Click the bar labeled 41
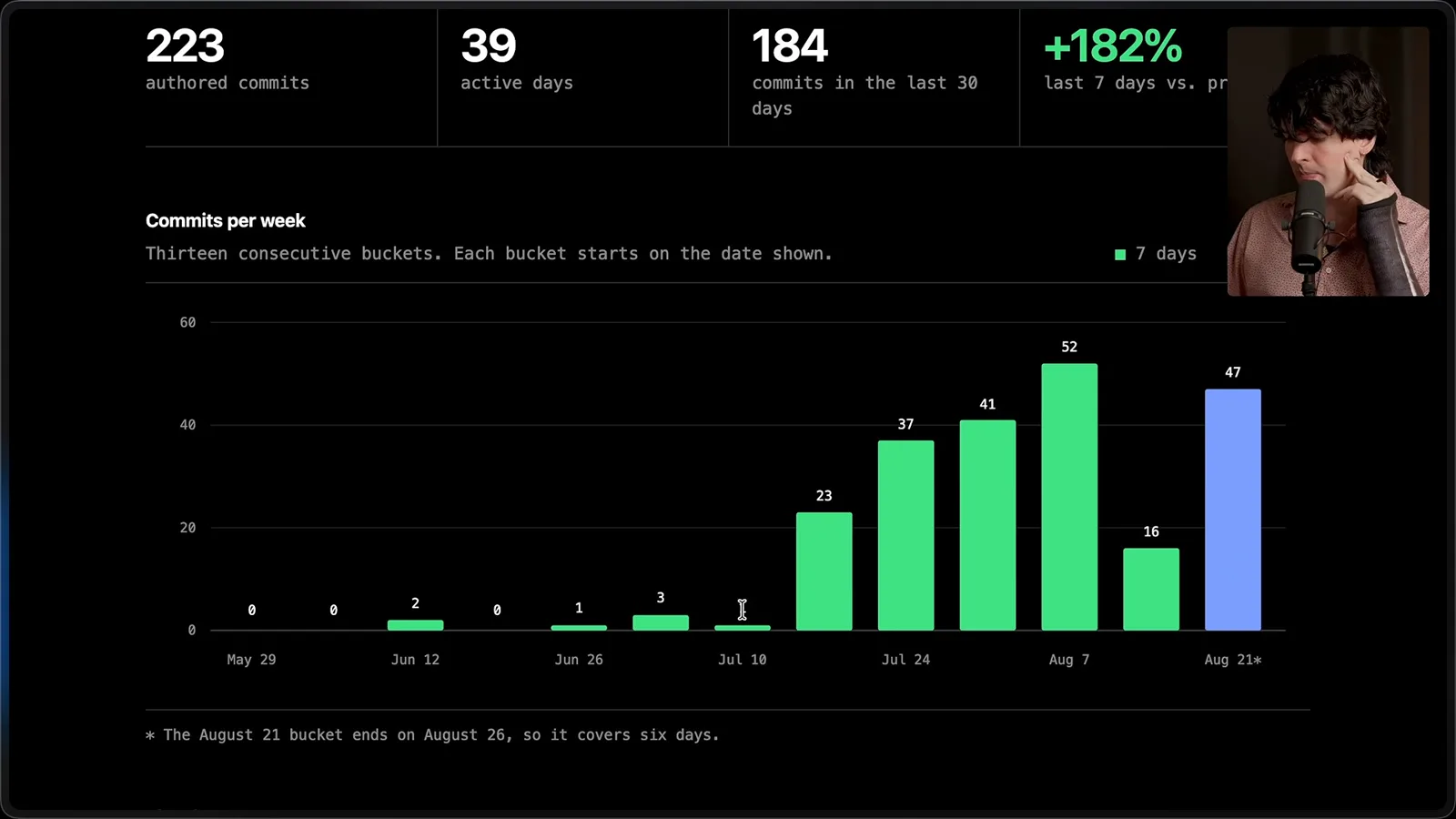The height and width of the screenshot is (819, 1456). click(x=987, y=525)
